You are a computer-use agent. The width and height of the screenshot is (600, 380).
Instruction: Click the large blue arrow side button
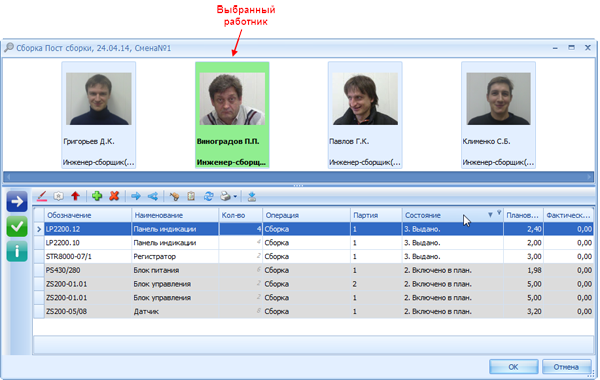point(17,201)
